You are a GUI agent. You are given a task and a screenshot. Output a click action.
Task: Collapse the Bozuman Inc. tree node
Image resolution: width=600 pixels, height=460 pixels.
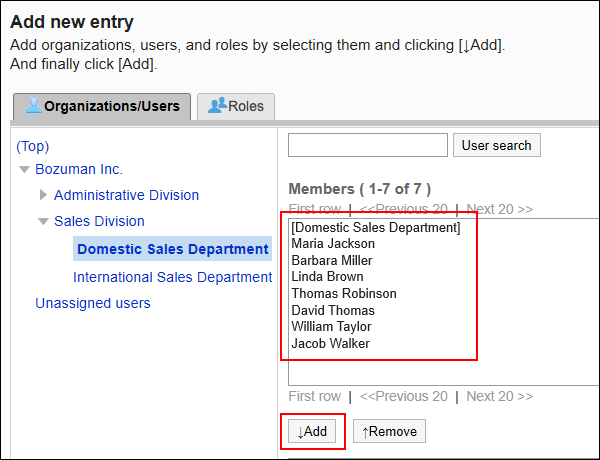click(24, 169)
